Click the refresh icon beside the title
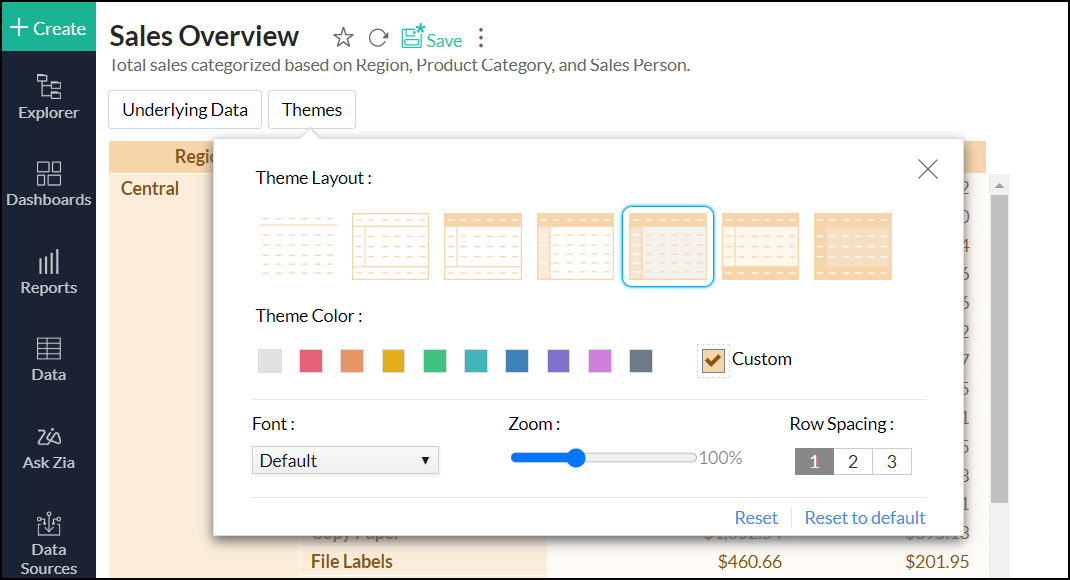Screen dimensions: 1070x580 pos(378,38)
